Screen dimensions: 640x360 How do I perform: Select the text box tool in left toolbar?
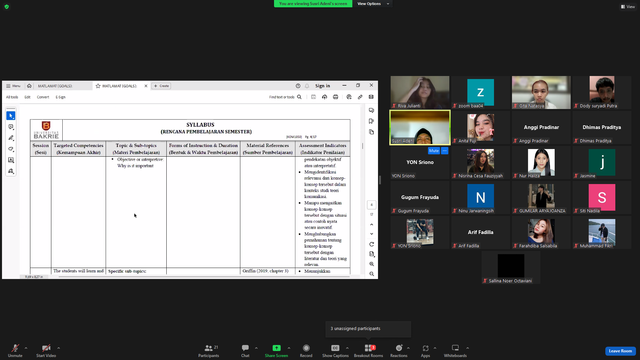click(11, 160)
